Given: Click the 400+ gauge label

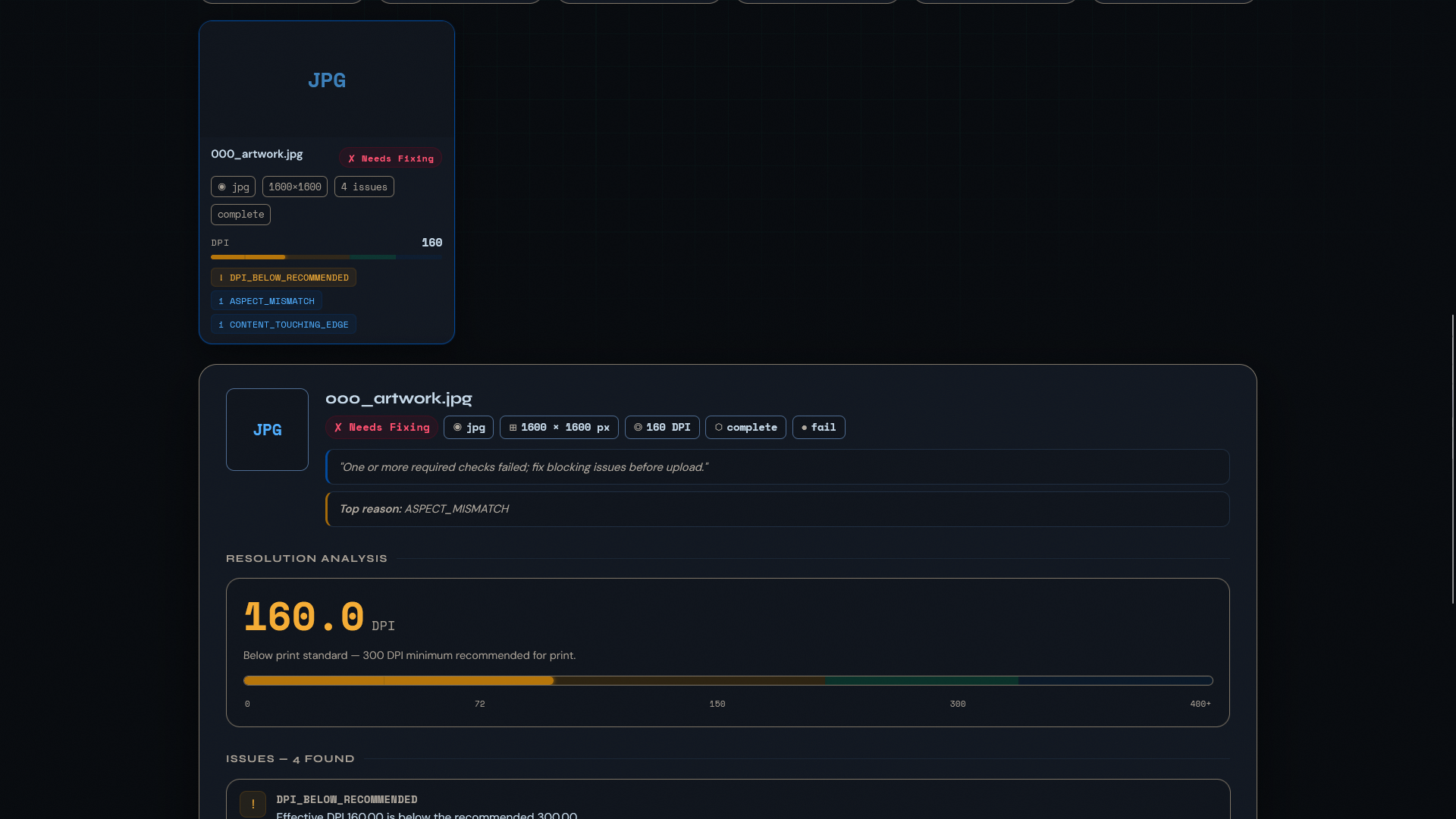Looking at the screenshot, I should click(x=1200, y=704).
